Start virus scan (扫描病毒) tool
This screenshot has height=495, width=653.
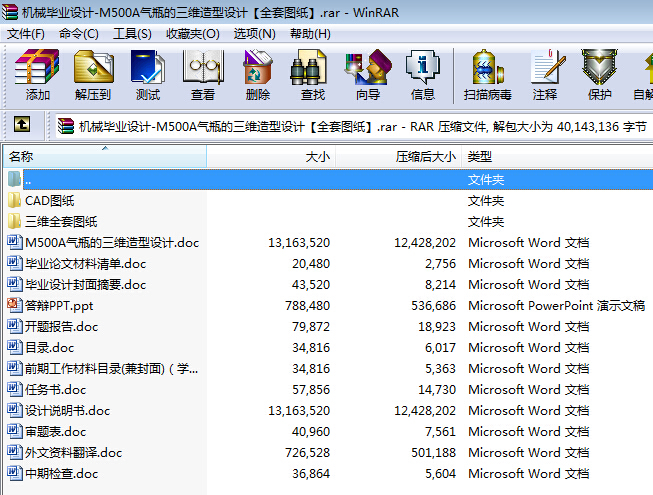click(488, 67)
